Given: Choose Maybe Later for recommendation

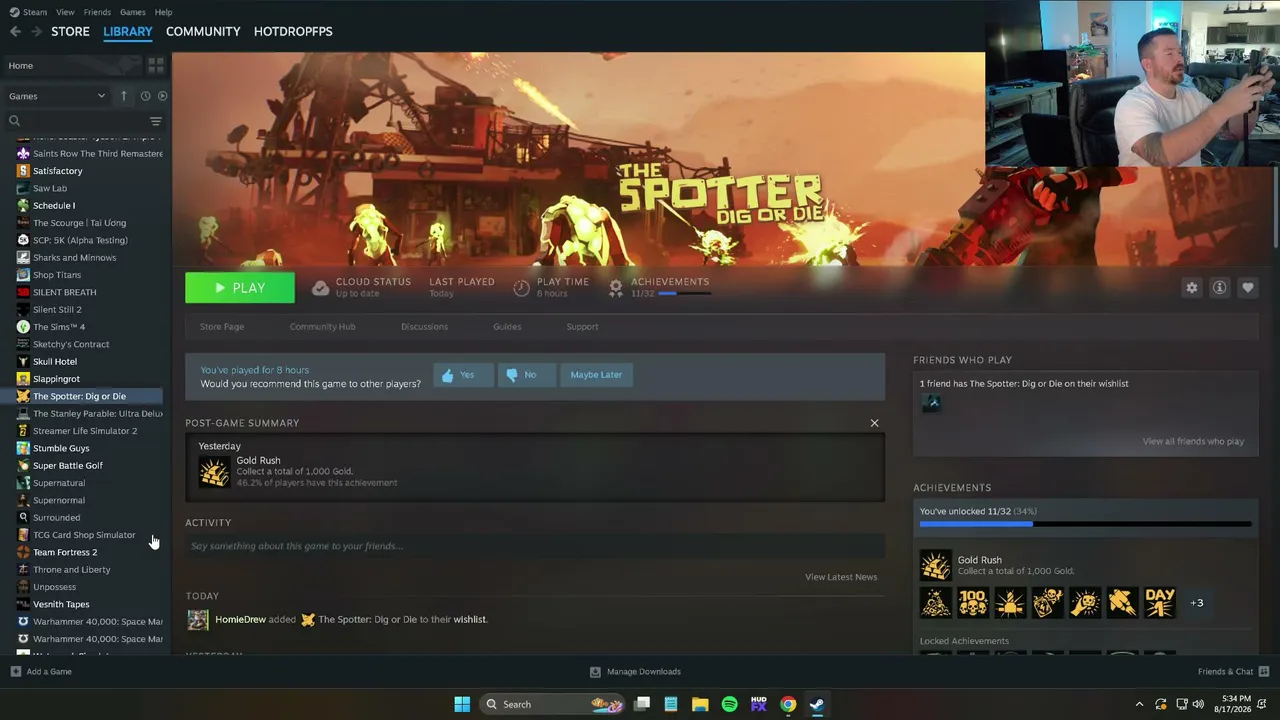Looking at the screenshot, I should (596, 375).
